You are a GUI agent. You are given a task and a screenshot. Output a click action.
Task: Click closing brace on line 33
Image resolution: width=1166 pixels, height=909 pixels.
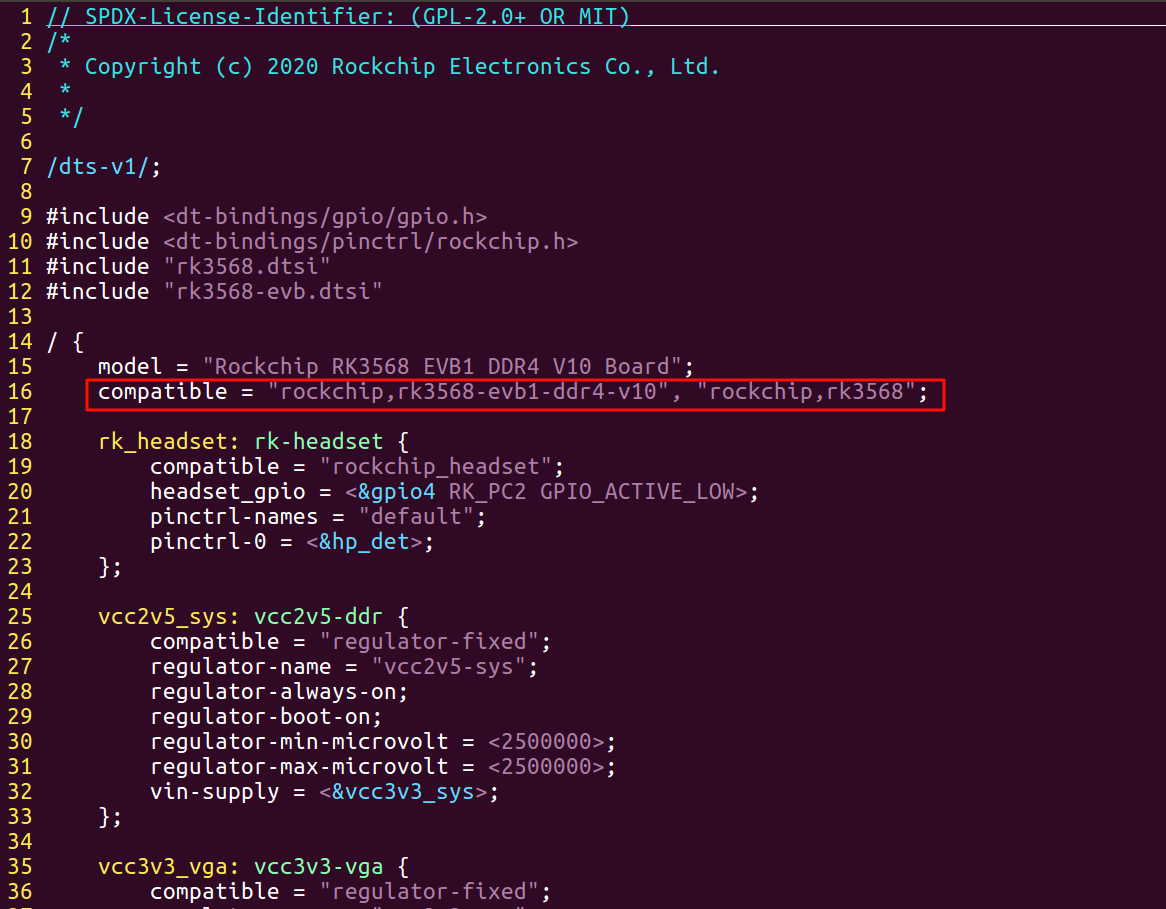point(110,817)
